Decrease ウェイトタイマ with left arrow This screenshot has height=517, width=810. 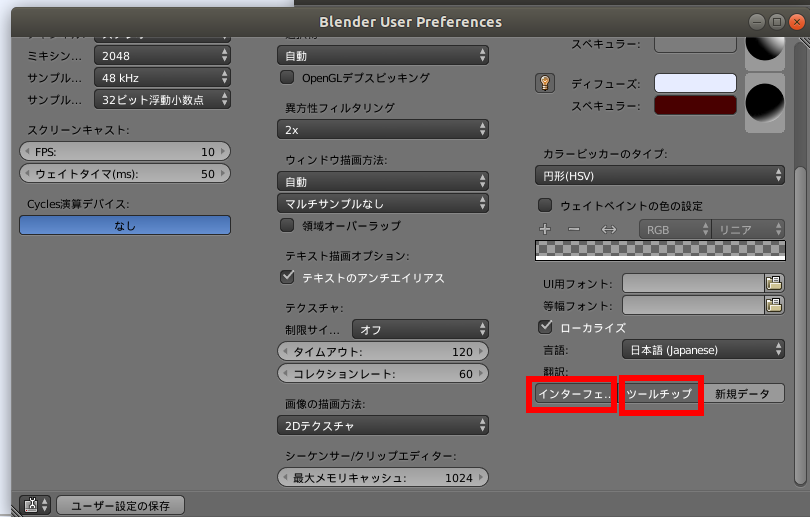27,174
